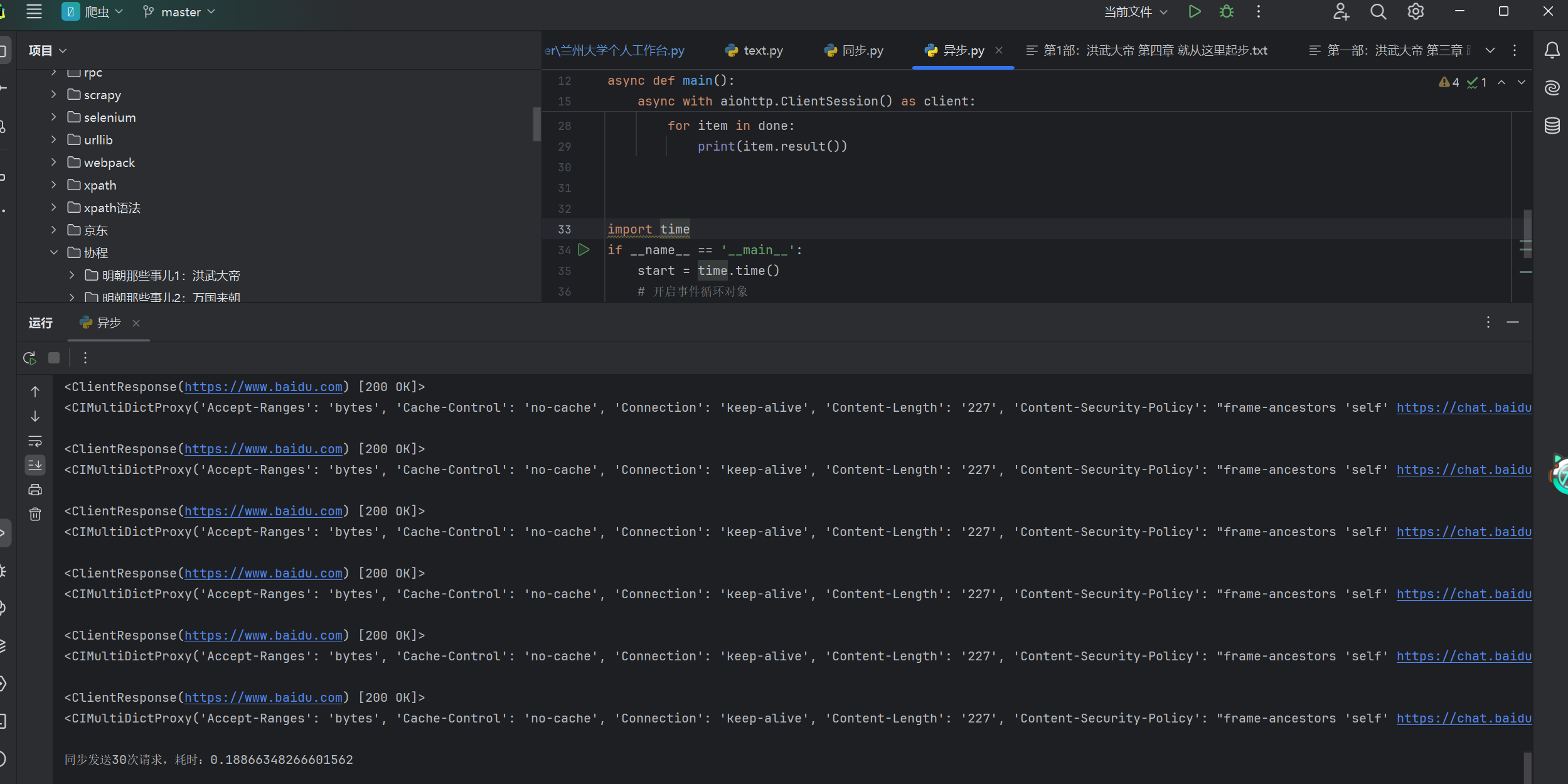
Task: Run the current file with green play button
Action: click(x=1195, y=11)
